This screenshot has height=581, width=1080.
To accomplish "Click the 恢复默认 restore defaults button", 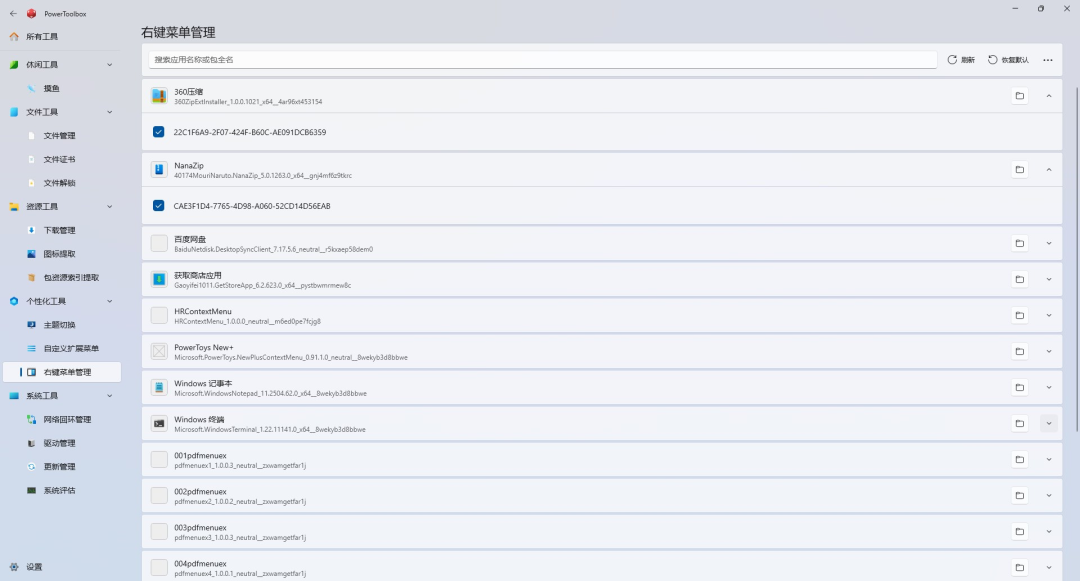I will 1008,60.
